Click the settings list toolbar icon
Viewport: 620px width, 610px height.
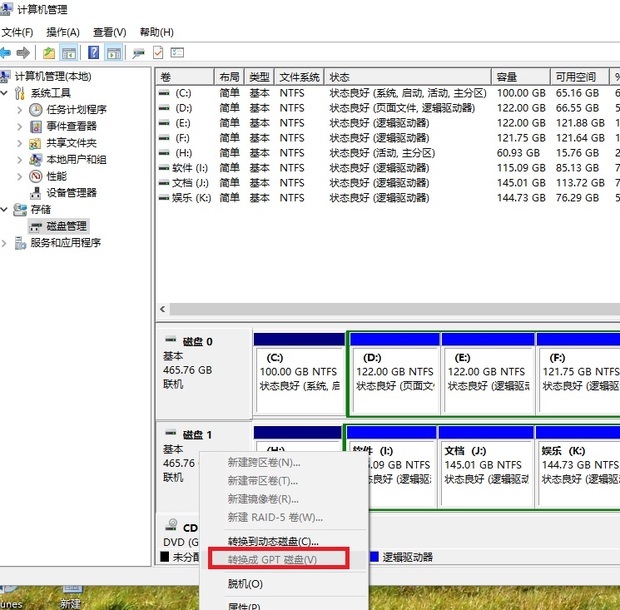[177, 53]
